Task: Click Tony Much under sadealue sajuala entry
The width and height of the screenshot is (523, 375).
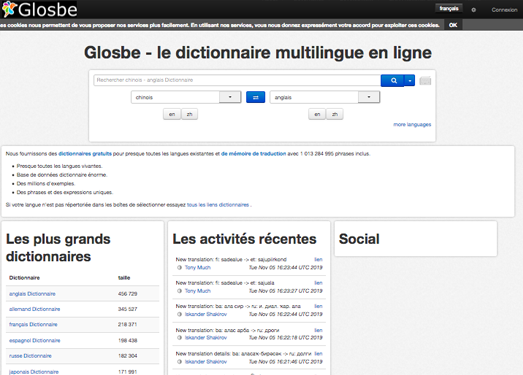Action: 198,291
